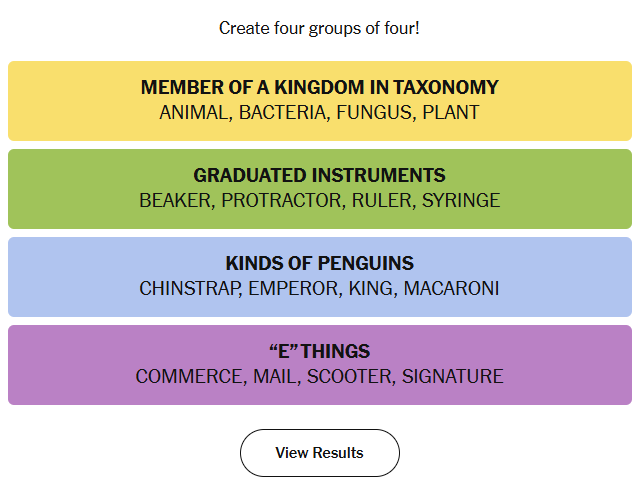Click the purple "E" Things heading
The height and width of the screenshot is (482, 641).
[x=320, y=351]
